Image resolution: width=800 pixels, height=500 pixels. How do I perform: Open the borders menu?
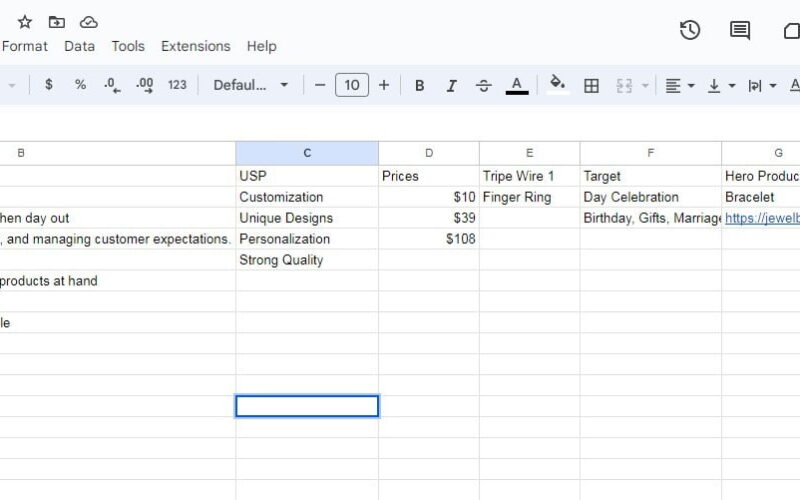(591, 85)
